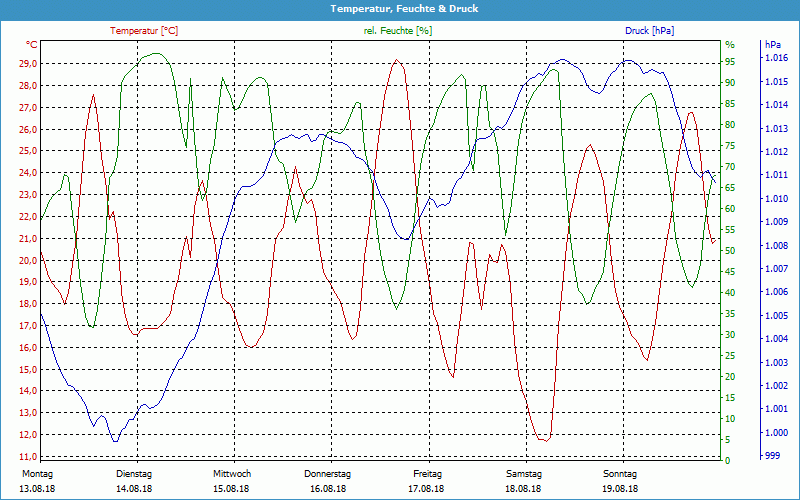Click the 'Montag' day label
The image size is (800, 500).
(x=37, y=474)
